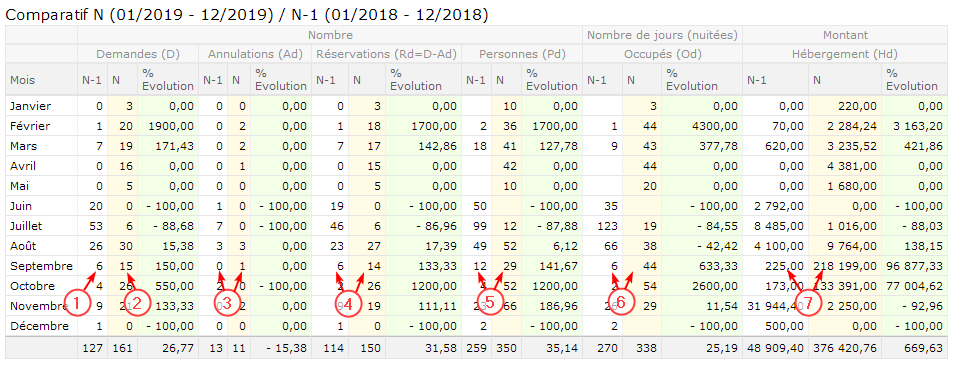Click the Hébergement (Hd) column header
This screenshot has height=368, width=958.
(x=845, y=54)
